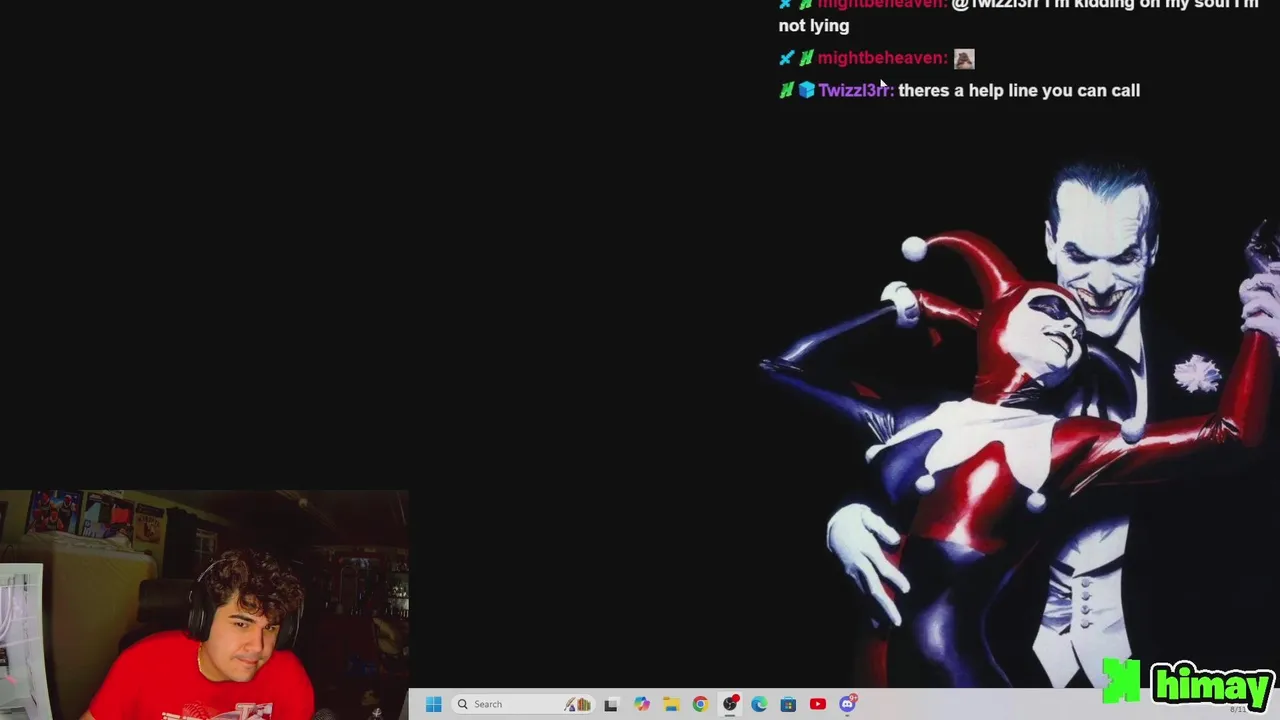
Task: Click the search highlights icon in taskbar search
Action: click(578, 704)
